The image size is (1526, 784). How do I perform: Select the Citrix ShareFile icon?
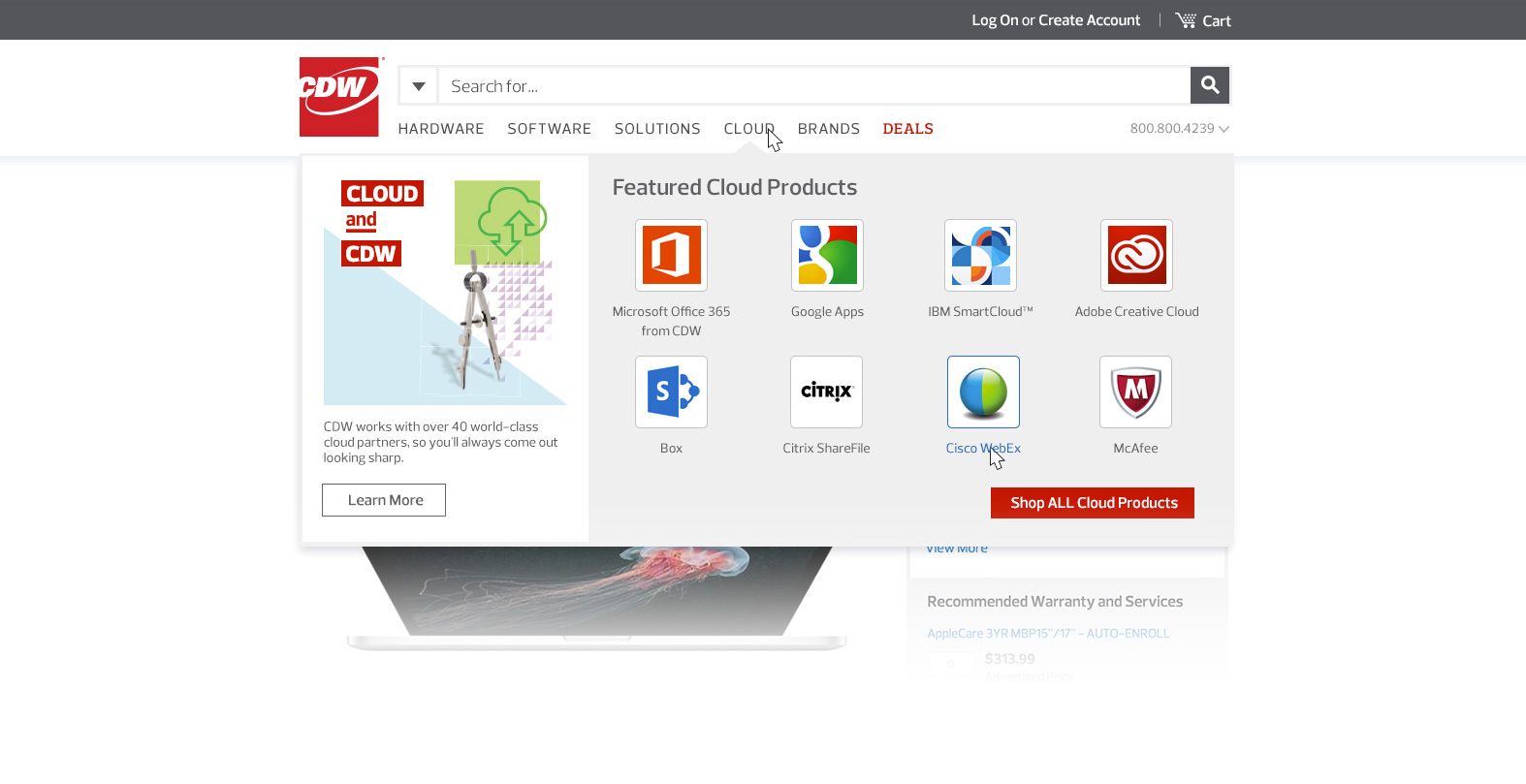(826, 392)
